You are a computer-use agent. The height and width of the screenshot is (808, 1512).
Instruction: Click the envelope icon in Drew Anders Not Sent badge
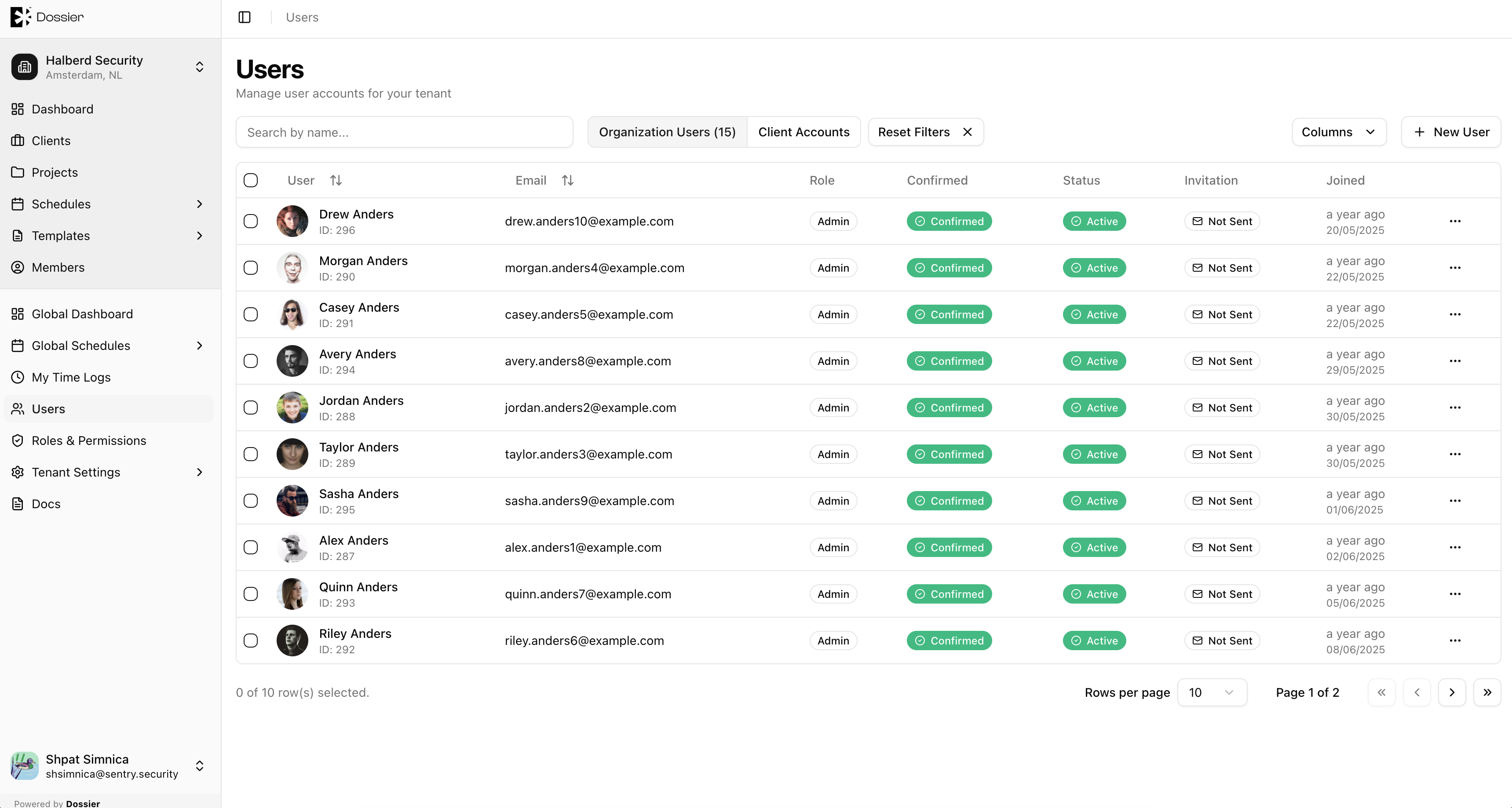pos(1198,221)
